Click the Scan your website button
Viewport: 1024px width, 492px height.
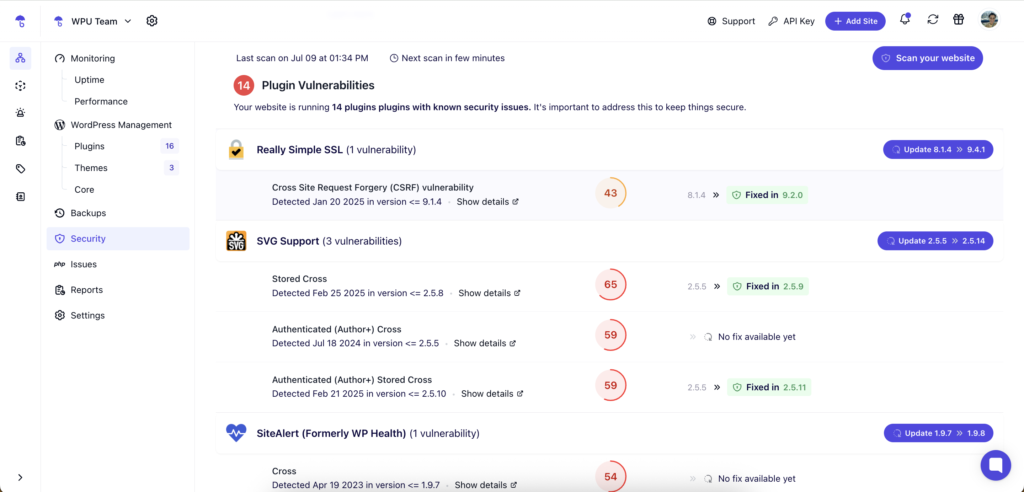coord(927,58)
